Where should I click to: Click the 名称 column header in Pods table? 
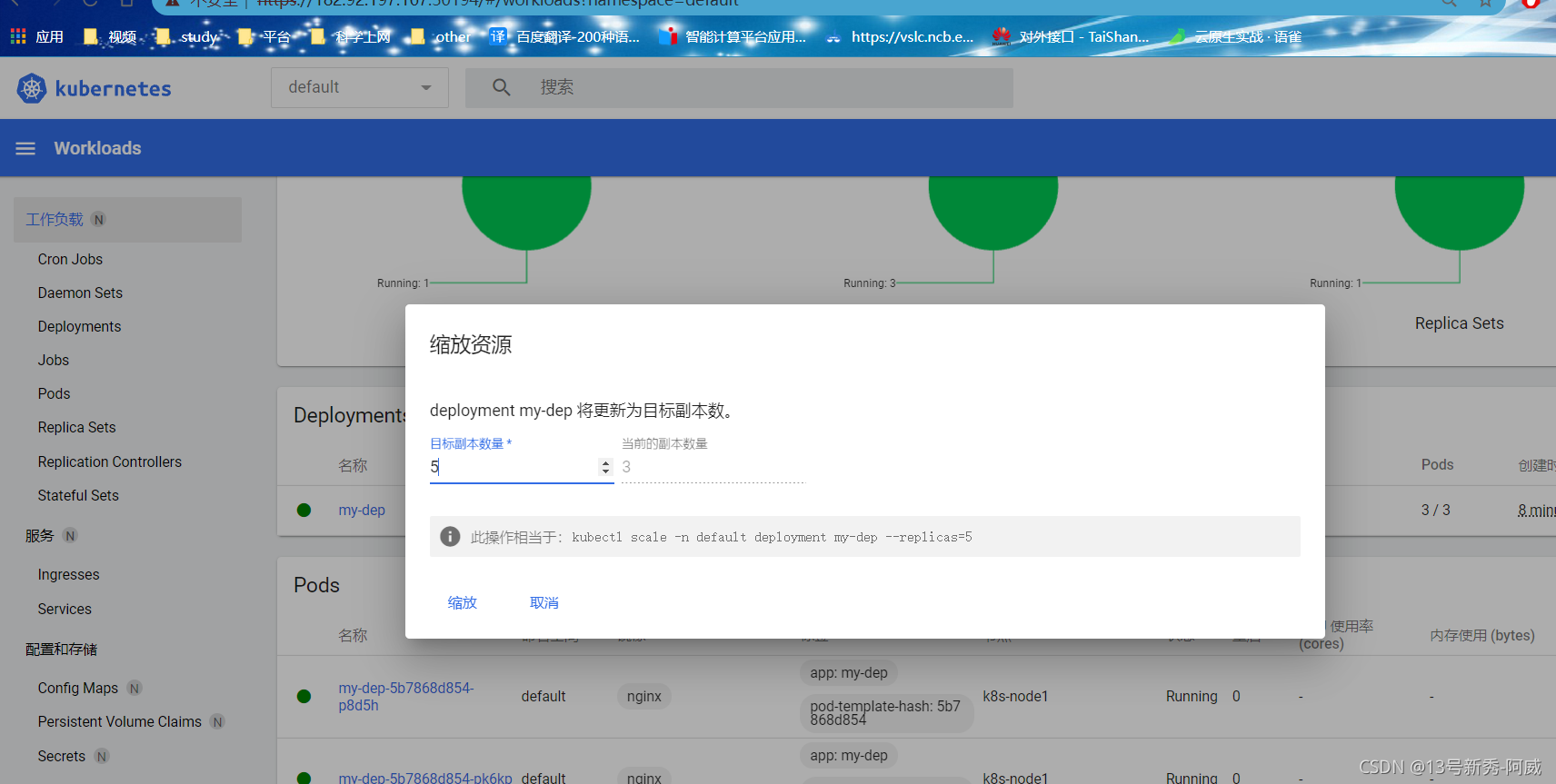click(x=353, y=635)
